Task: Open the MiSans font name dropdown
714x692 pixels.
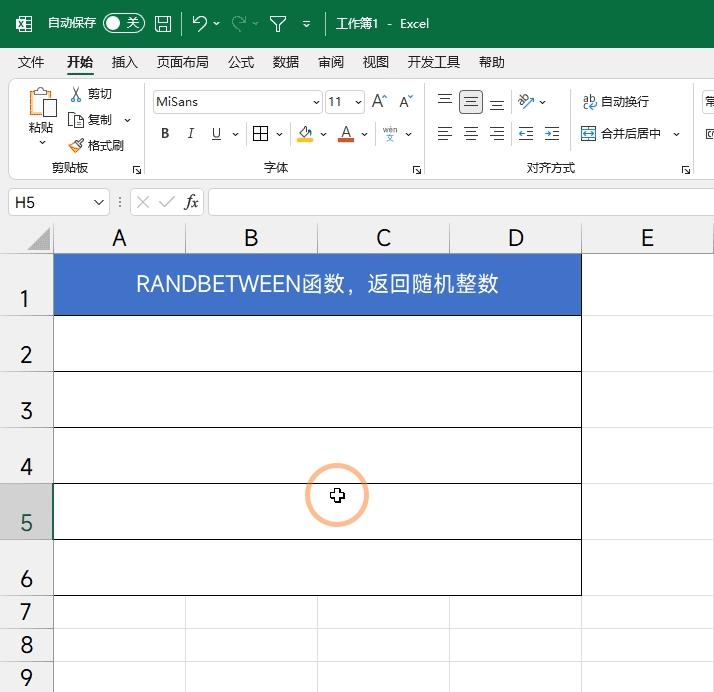Action: pyautogui.click(x=316, y=102)
